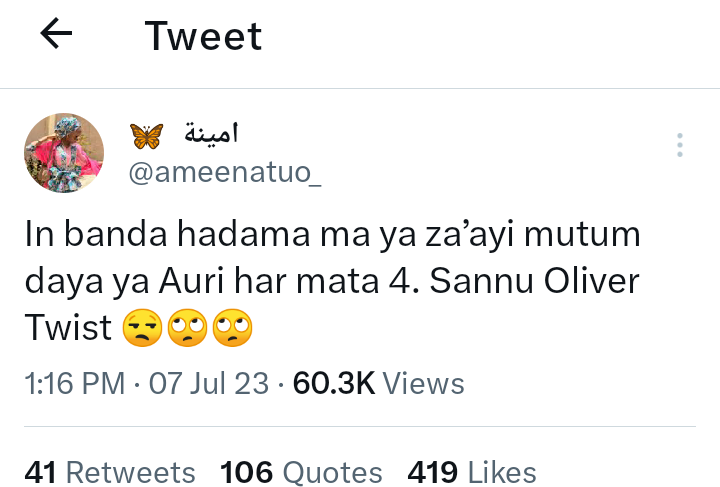
Task: Open the 106 Quotes list
Action: (x=301, y=472)
